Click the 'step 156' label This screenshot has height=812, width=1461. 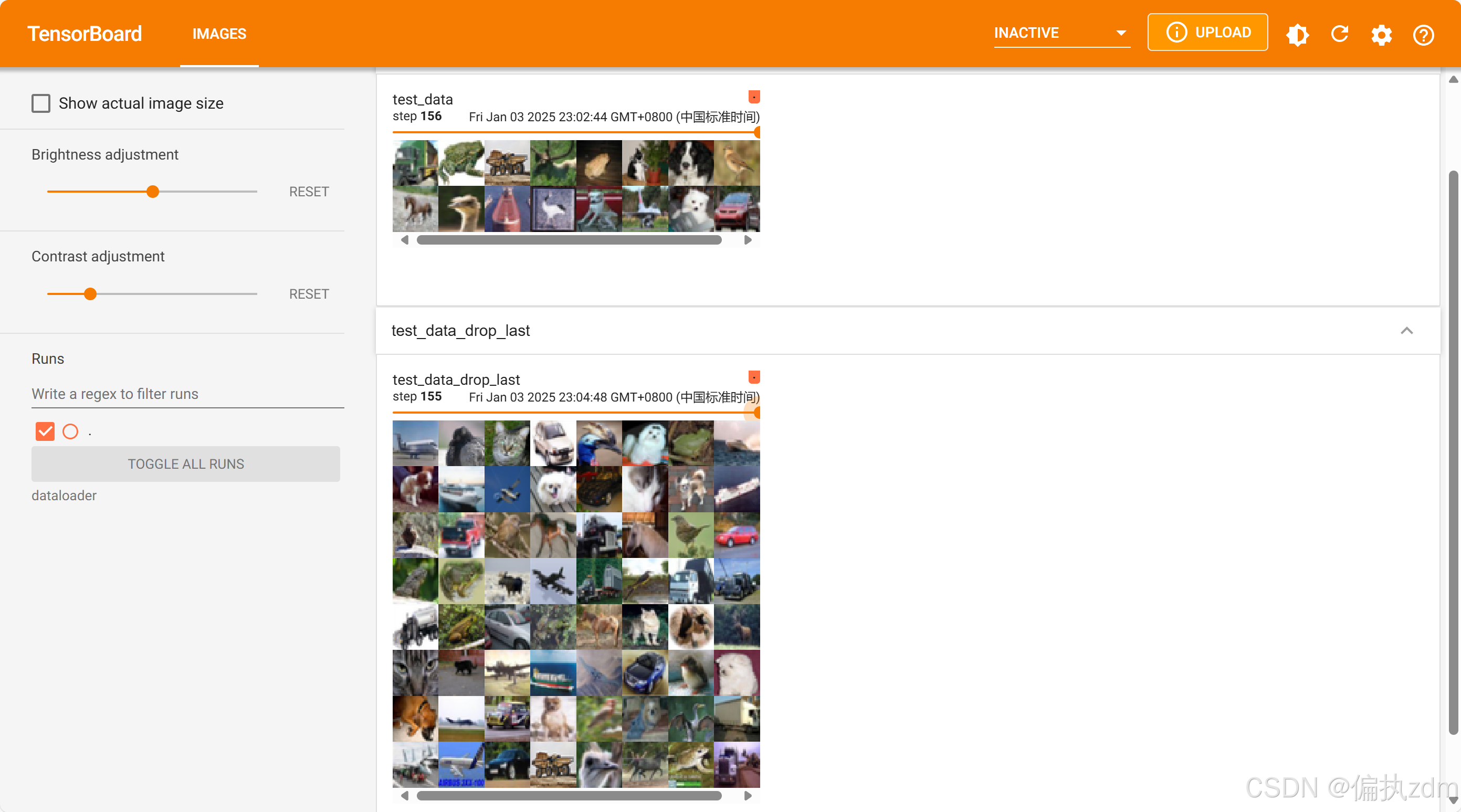point(417,116)
